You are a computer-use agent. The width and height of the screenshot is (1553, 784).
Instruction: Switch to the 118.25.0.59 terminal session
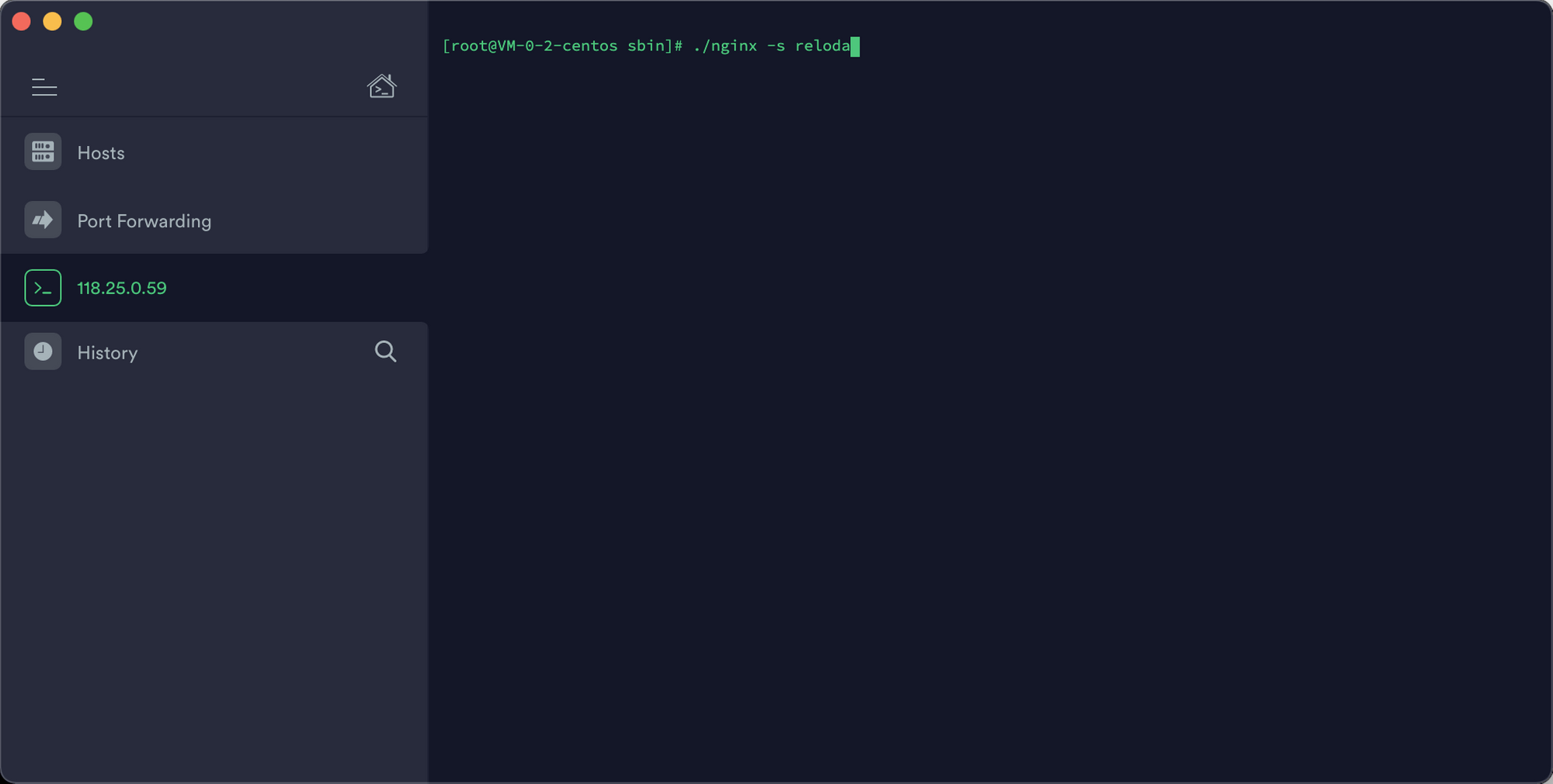click(x=122, y=288)
